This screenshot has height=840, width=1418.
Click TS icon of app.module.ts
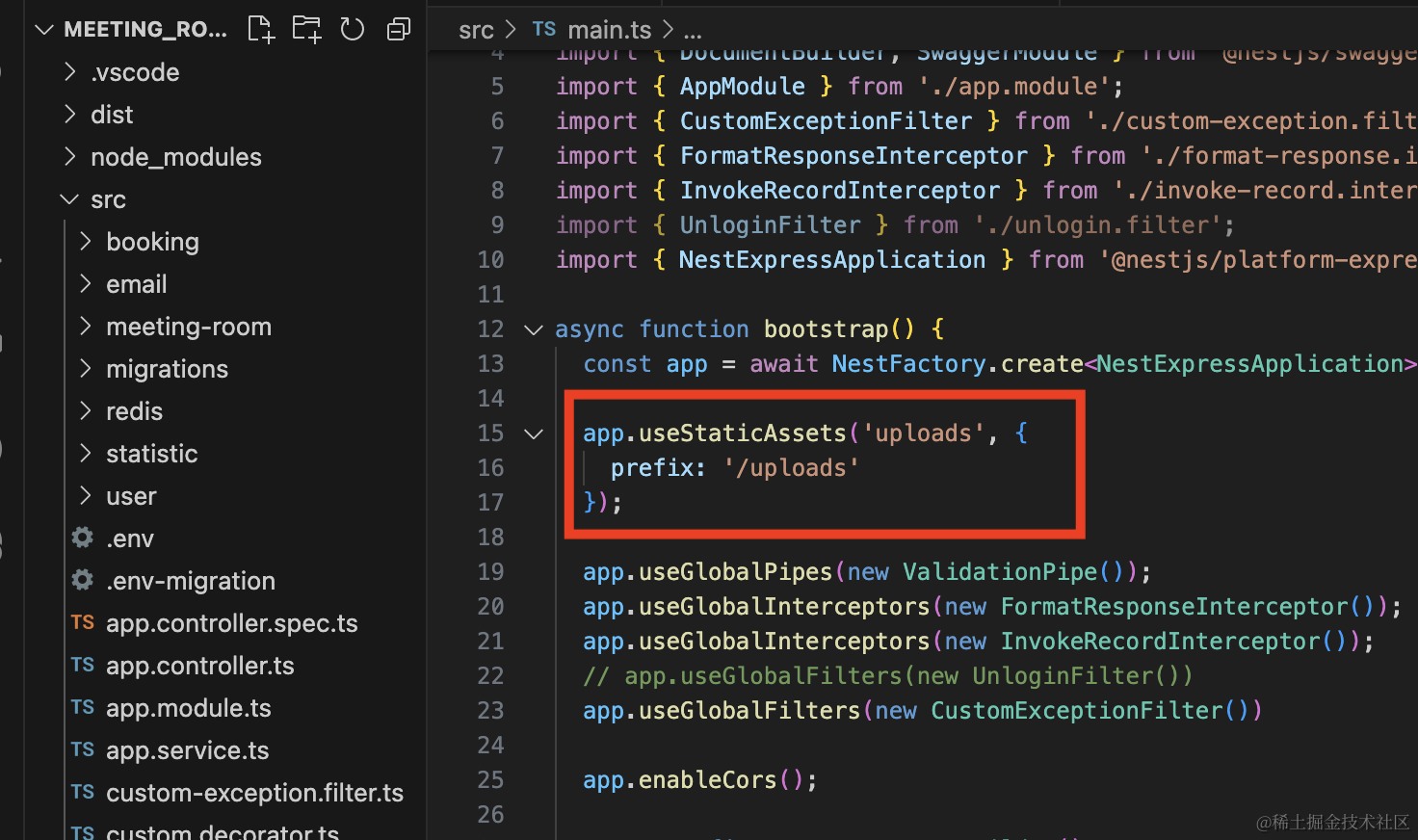coord(83,708)
